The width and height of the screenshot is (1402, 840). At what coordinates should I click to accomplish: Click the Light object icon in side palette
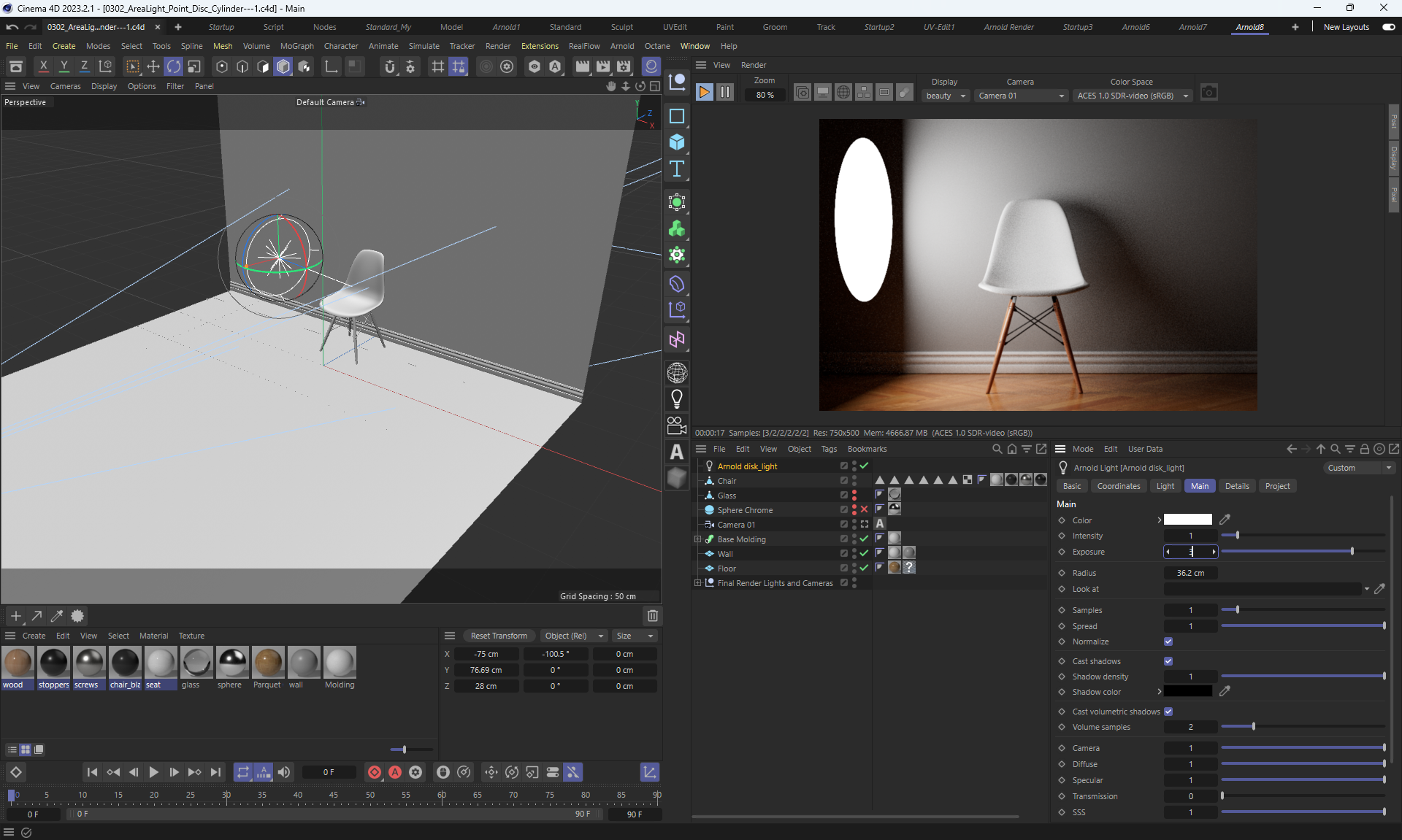click(677, 398)
